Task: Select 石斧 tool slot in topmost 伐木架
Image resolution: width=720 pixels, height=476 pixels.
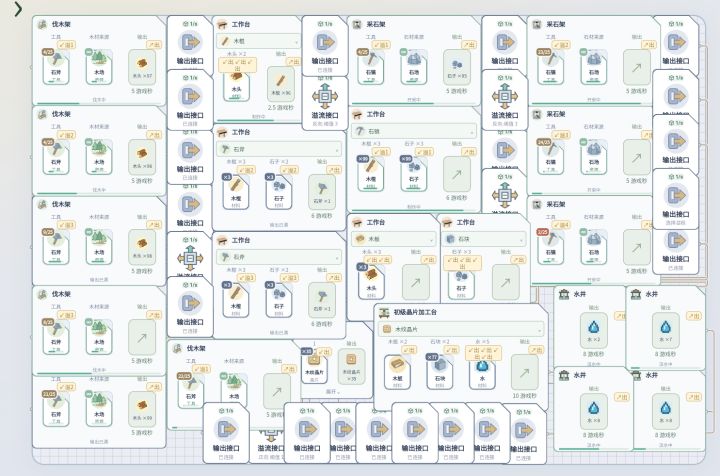Action: point(56,67)
